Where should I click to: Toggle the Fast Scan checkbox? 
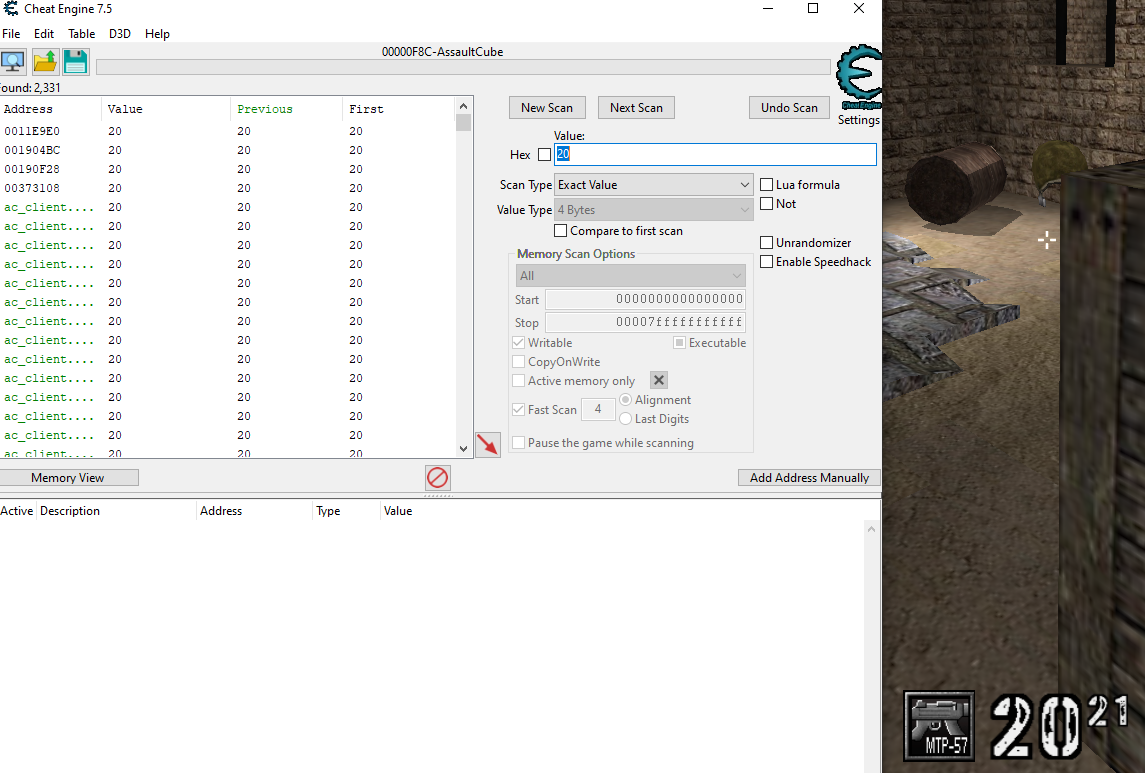[518, 409]
